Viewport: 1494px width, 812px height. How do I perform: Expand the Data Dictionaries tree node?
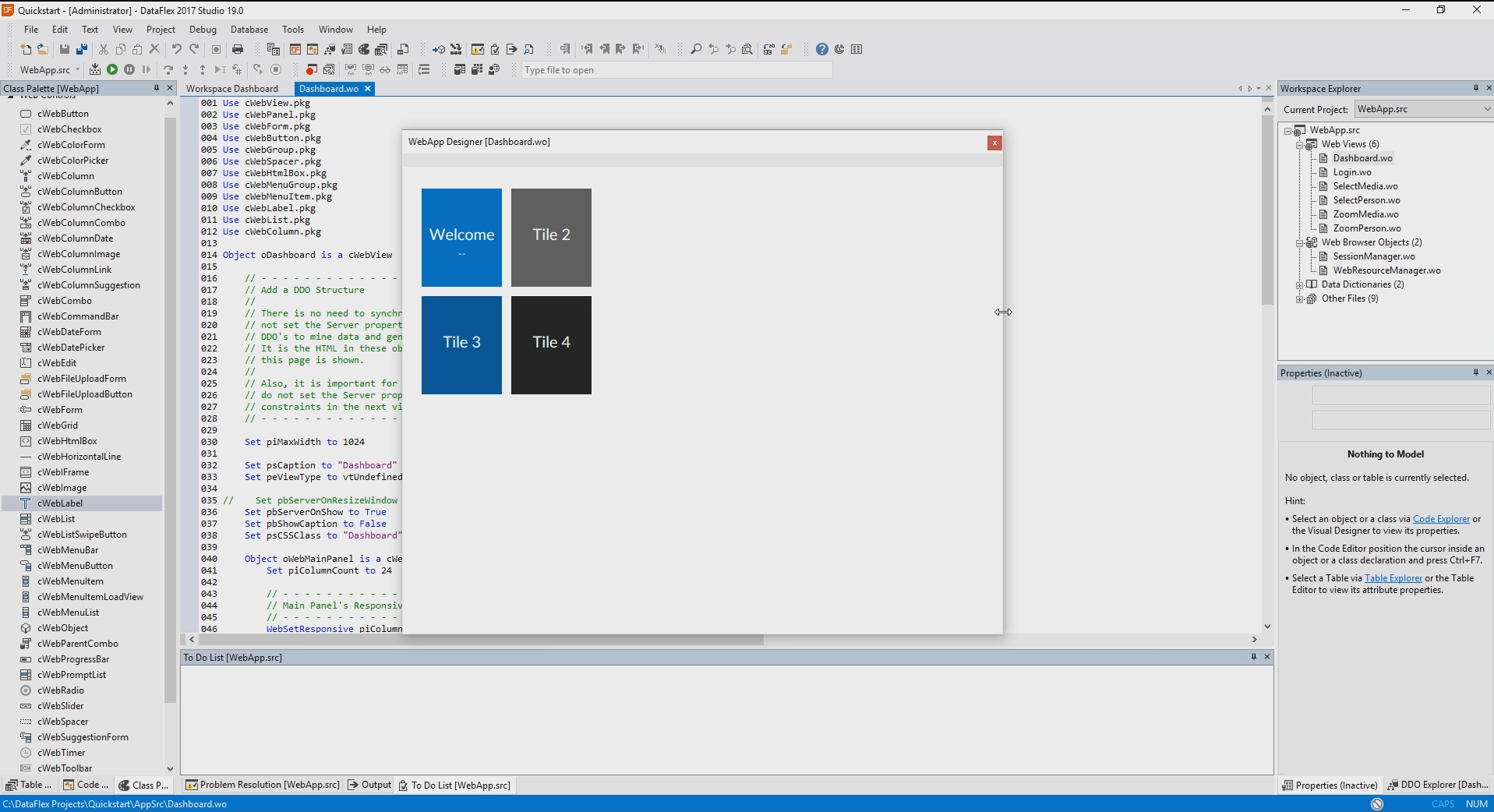tap(1299, 284)
